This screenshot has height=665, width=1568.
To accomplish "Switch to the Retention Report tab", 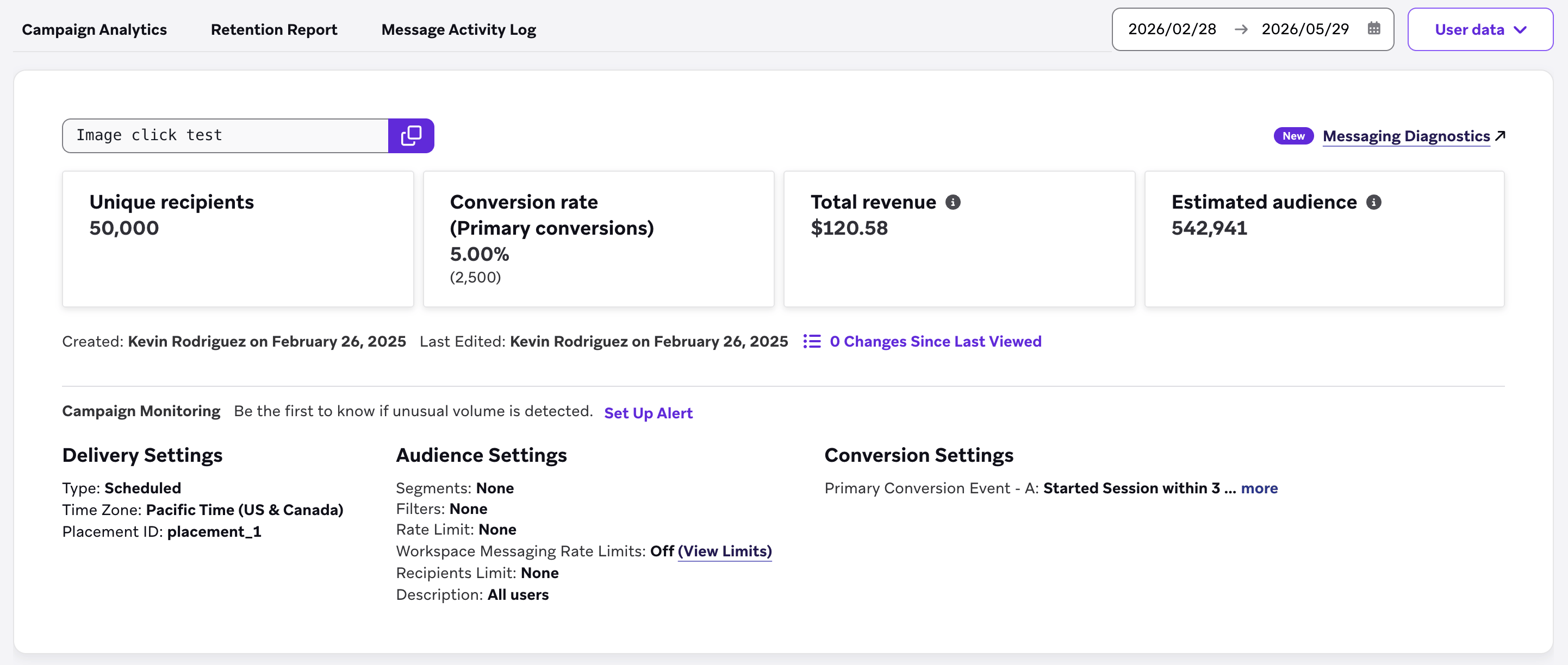I will pos(274,29).
